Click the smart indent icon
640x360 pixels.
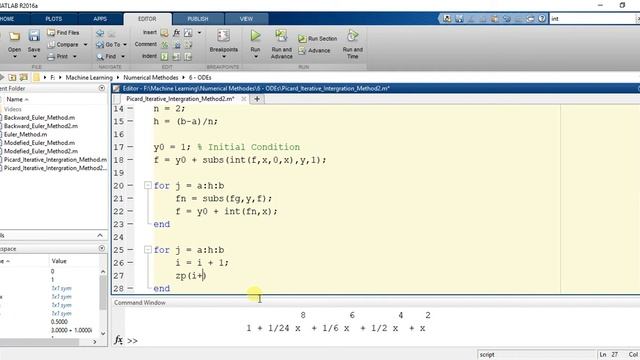pos(164,56)
